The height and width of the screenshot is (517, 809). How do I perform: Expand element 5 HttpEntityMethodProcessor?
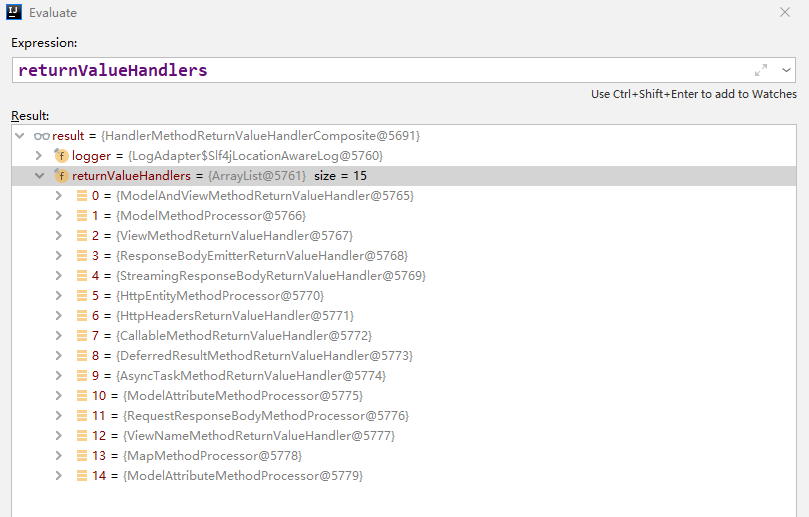point(59,296)
